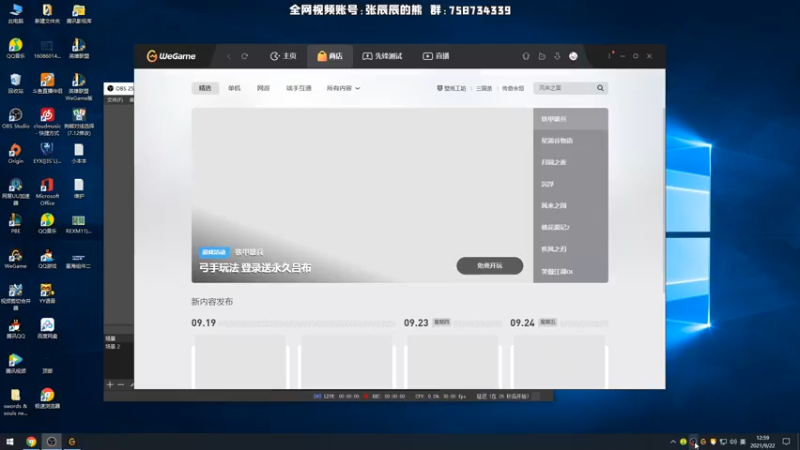
Task: Expand the 所有内容 dropdown
Action: (343, 88)
